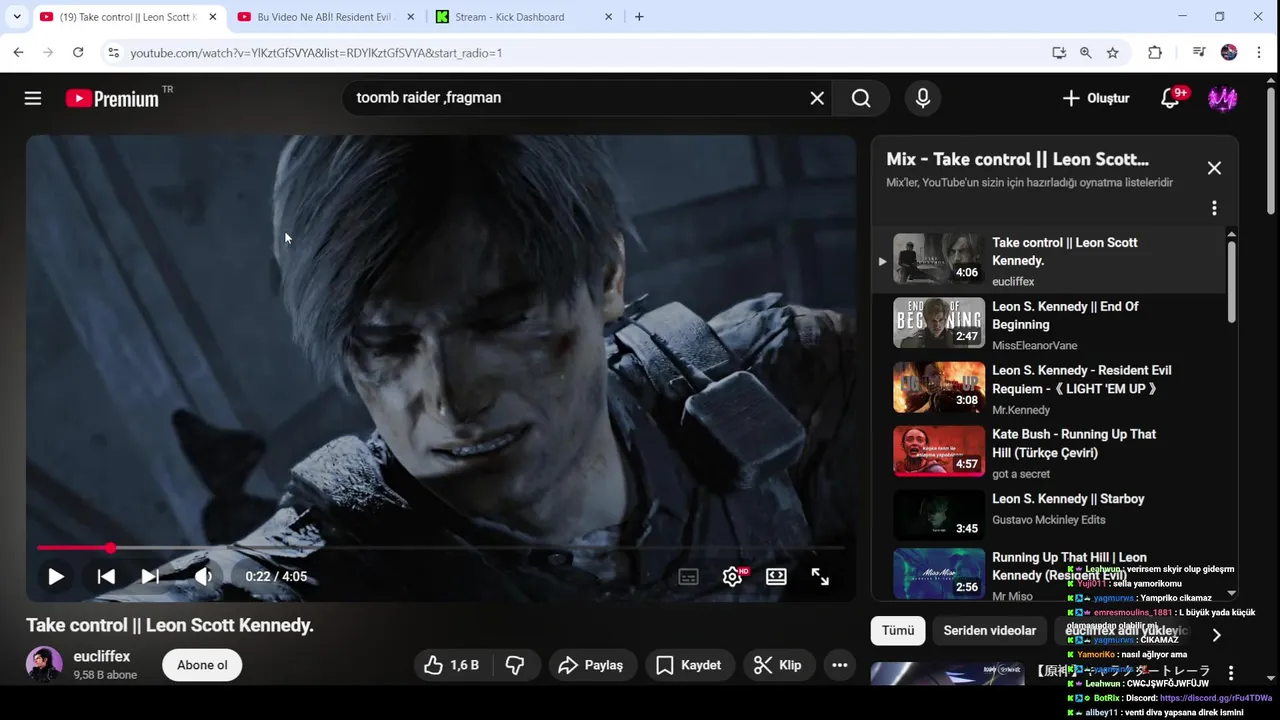This screenshot has height=720, width=1280.
Task: Open Chrome media control icon
Action: (x=1199, y=53)
